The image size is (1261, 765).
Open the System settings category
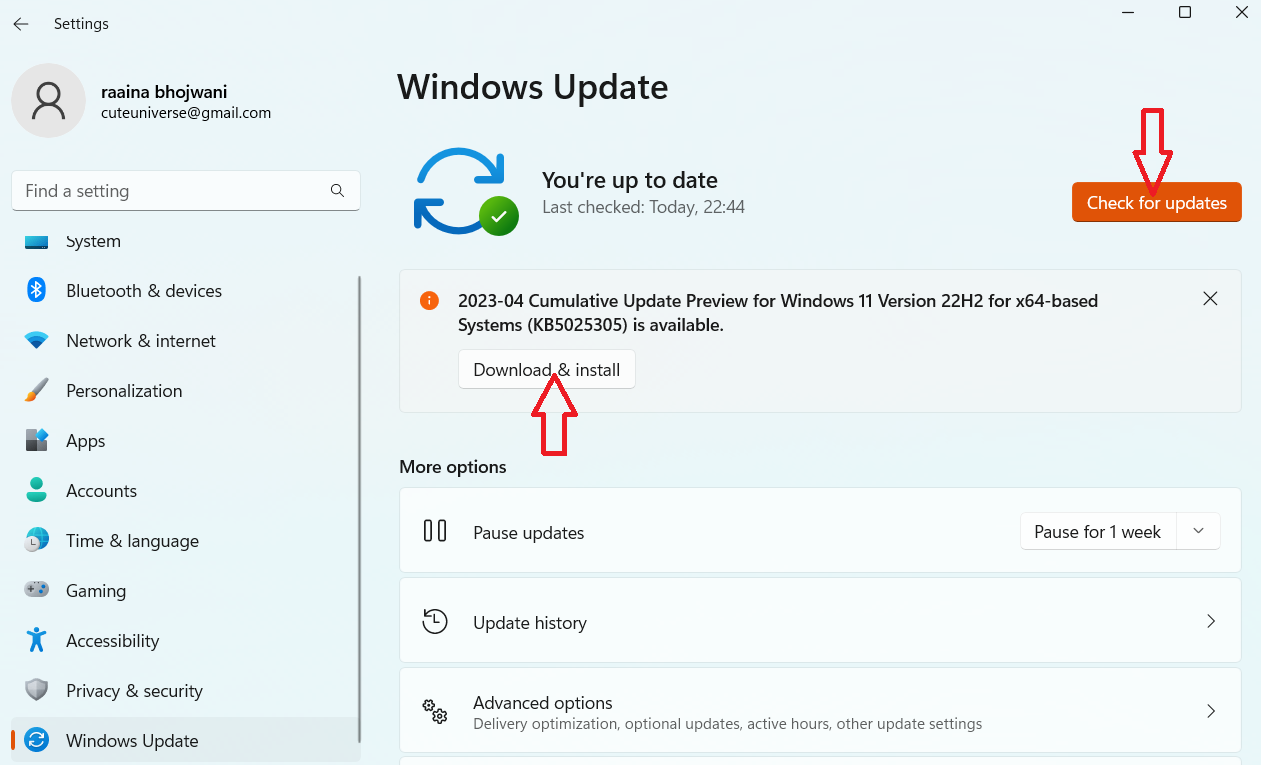click(93, 242)
